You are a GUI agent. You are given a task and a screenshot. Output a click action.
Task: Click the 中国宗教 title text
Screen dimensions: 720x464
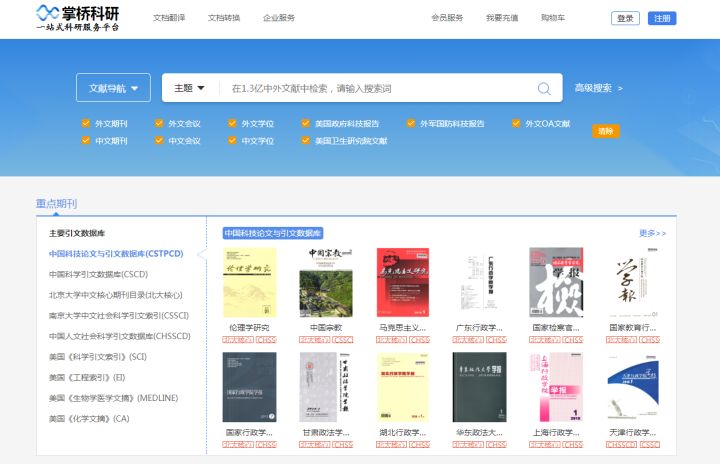coord(326,328)
